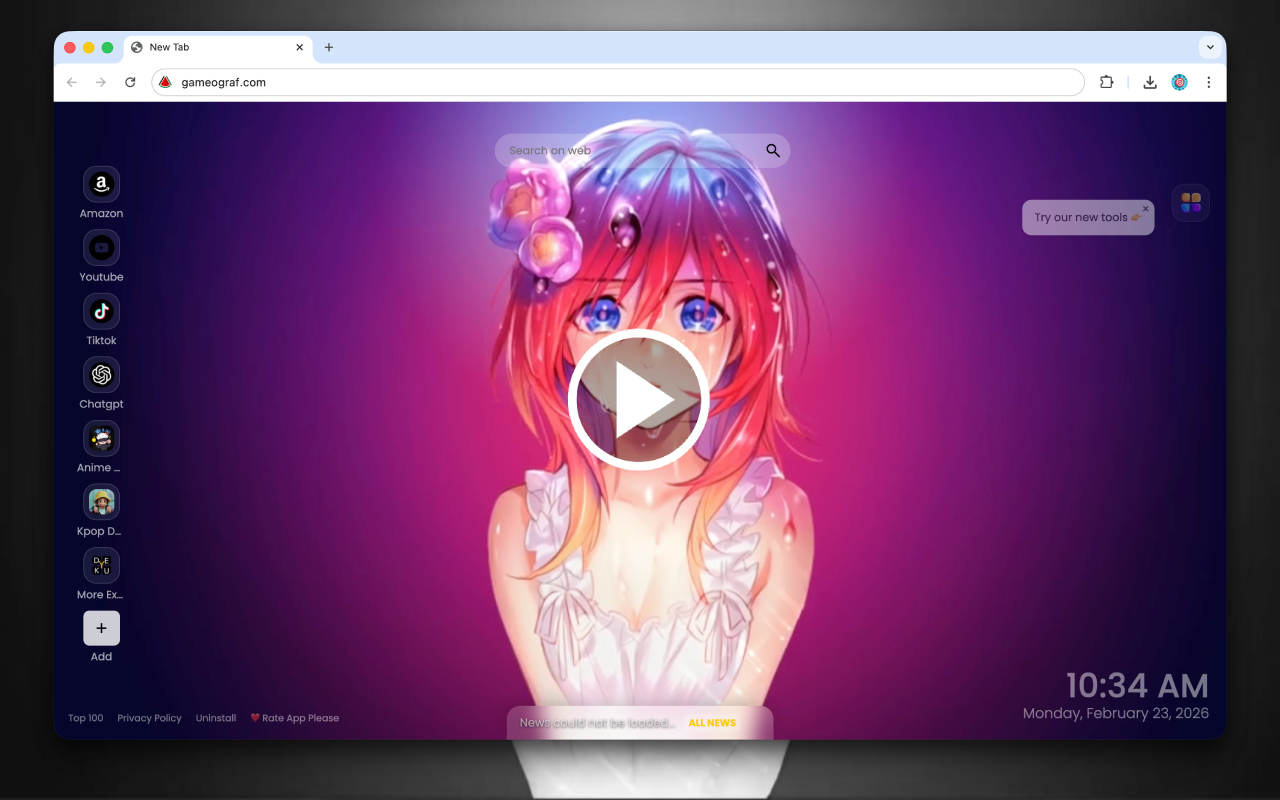Reload the page
Screen dimensions: 1280x800
130,82
